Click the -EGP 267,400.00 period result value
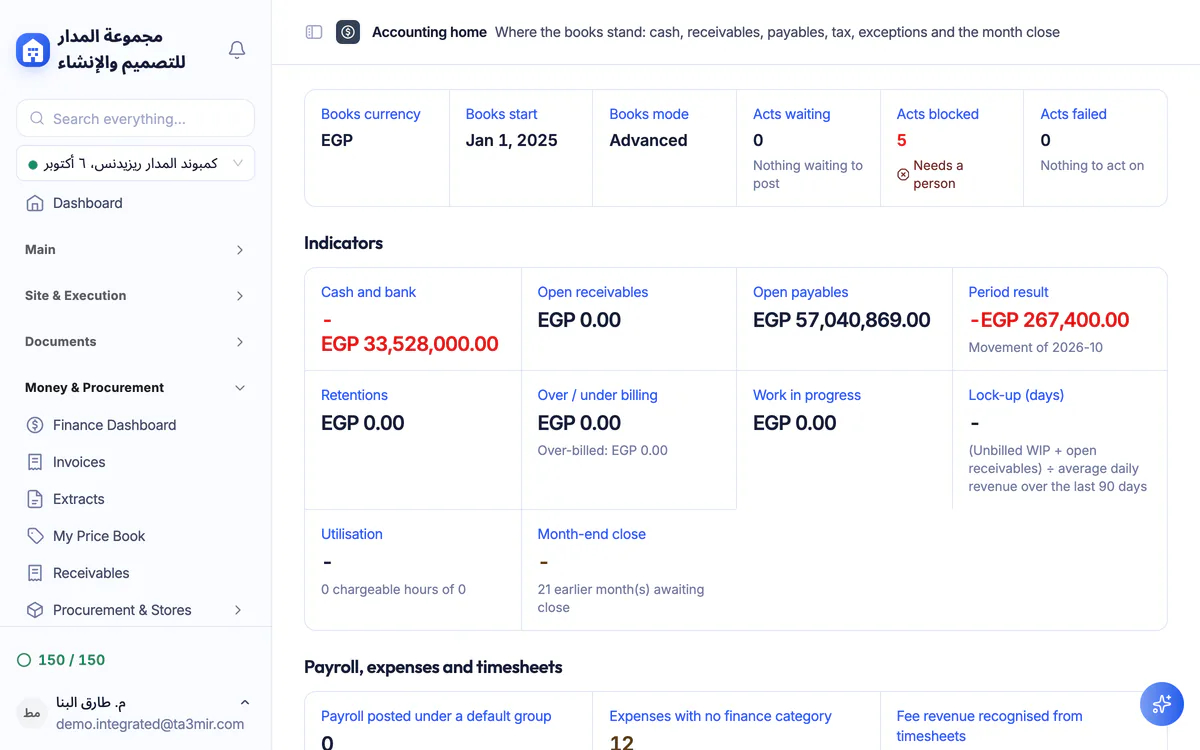The image size is (1200, 750). [1048, 320]
